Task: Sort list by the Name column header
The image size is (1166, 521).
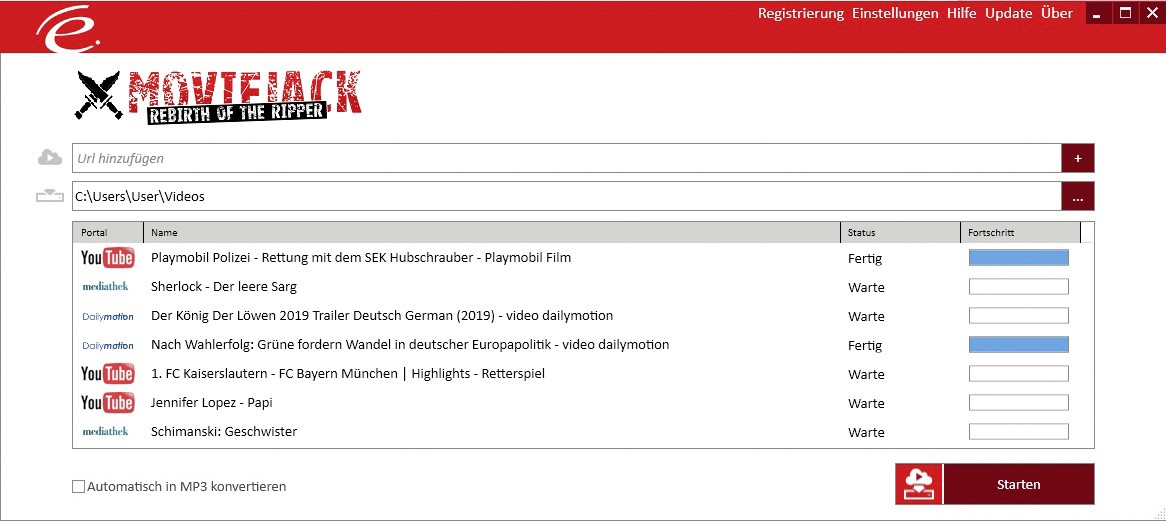Action: pyautogui.click(x=492, y=233)
